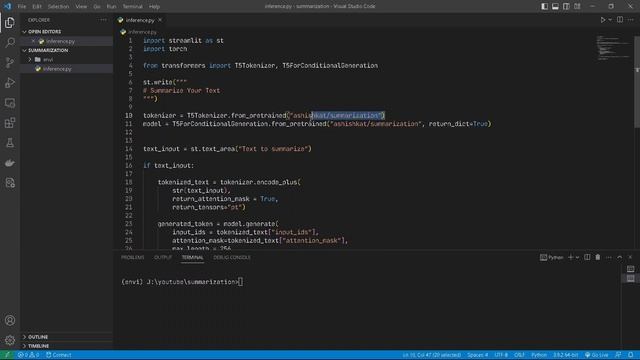The width and height of the screenshot is (640, 360).
Task: Open the Docker view in activity bar
Action: point(10,163)
